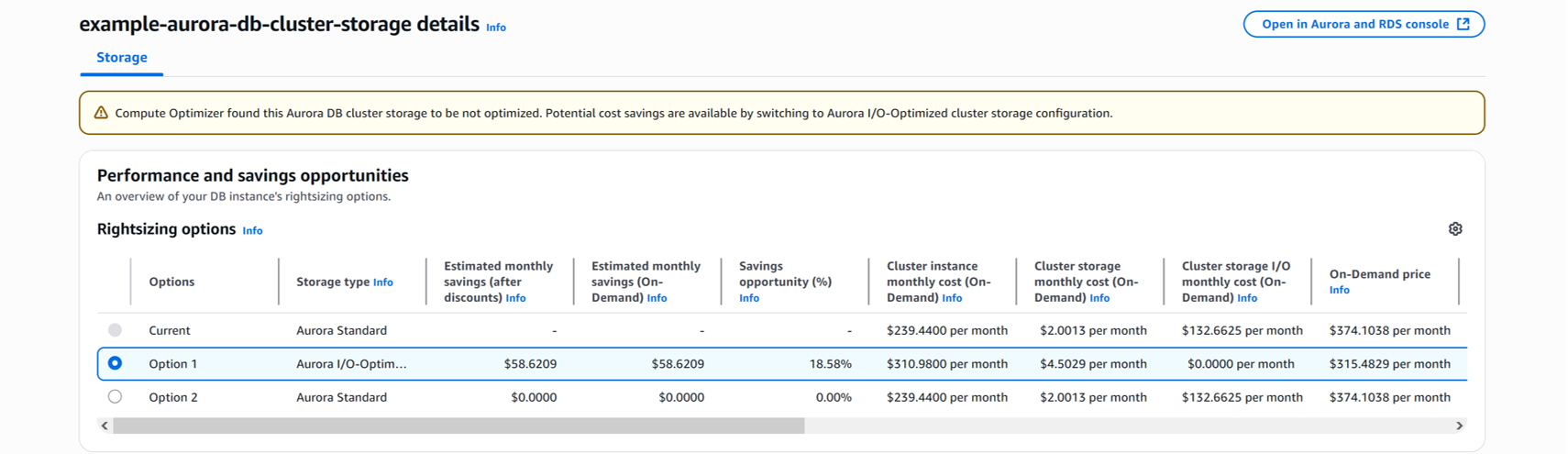Click Aurora Standard cell in Current row
This screenshot has height=454, width=1568.
click(x=341, y=330)
